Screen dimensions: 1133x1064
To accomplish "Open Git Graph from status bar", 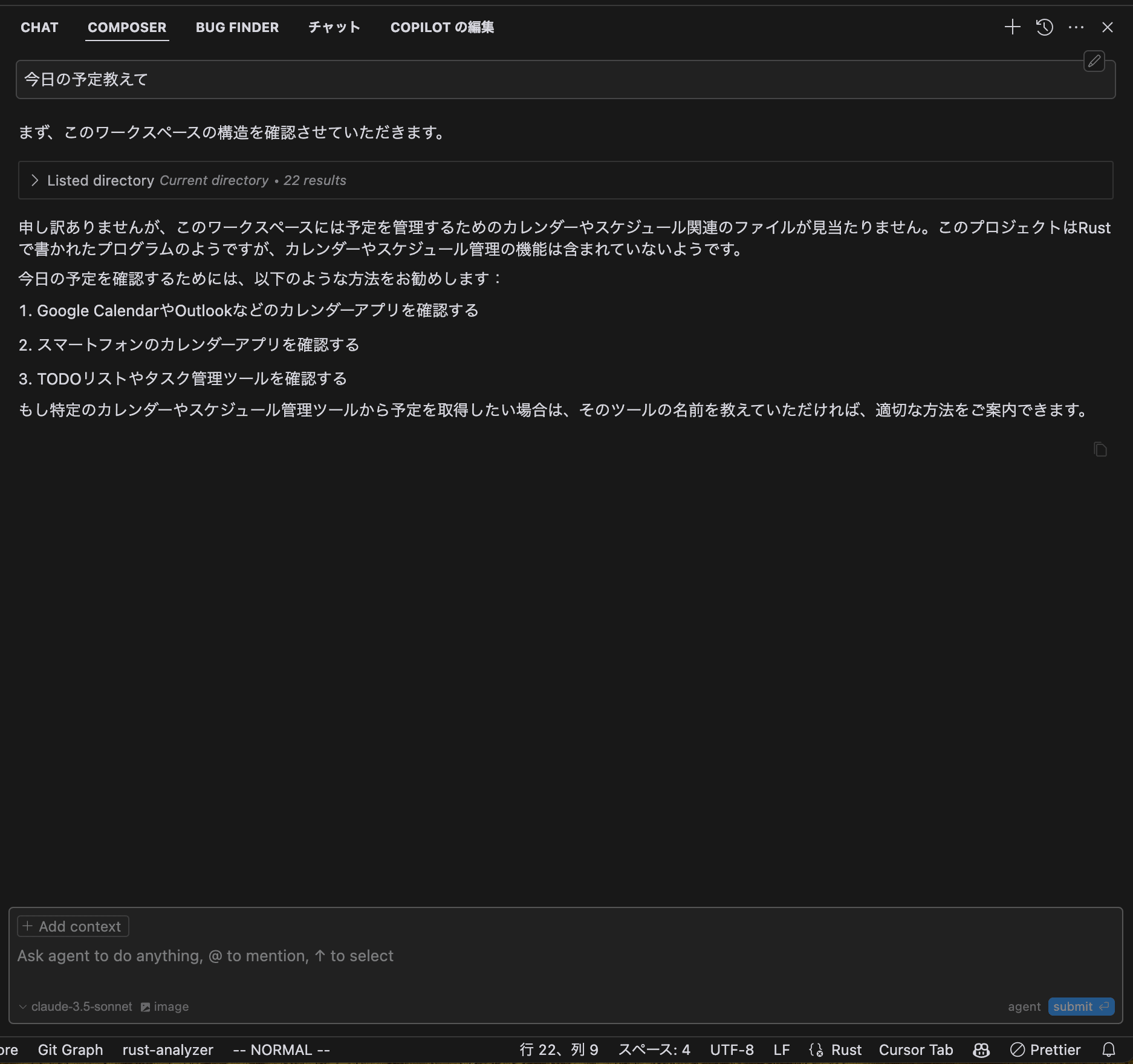I will pyautogui.click(x=70, y=1050).
